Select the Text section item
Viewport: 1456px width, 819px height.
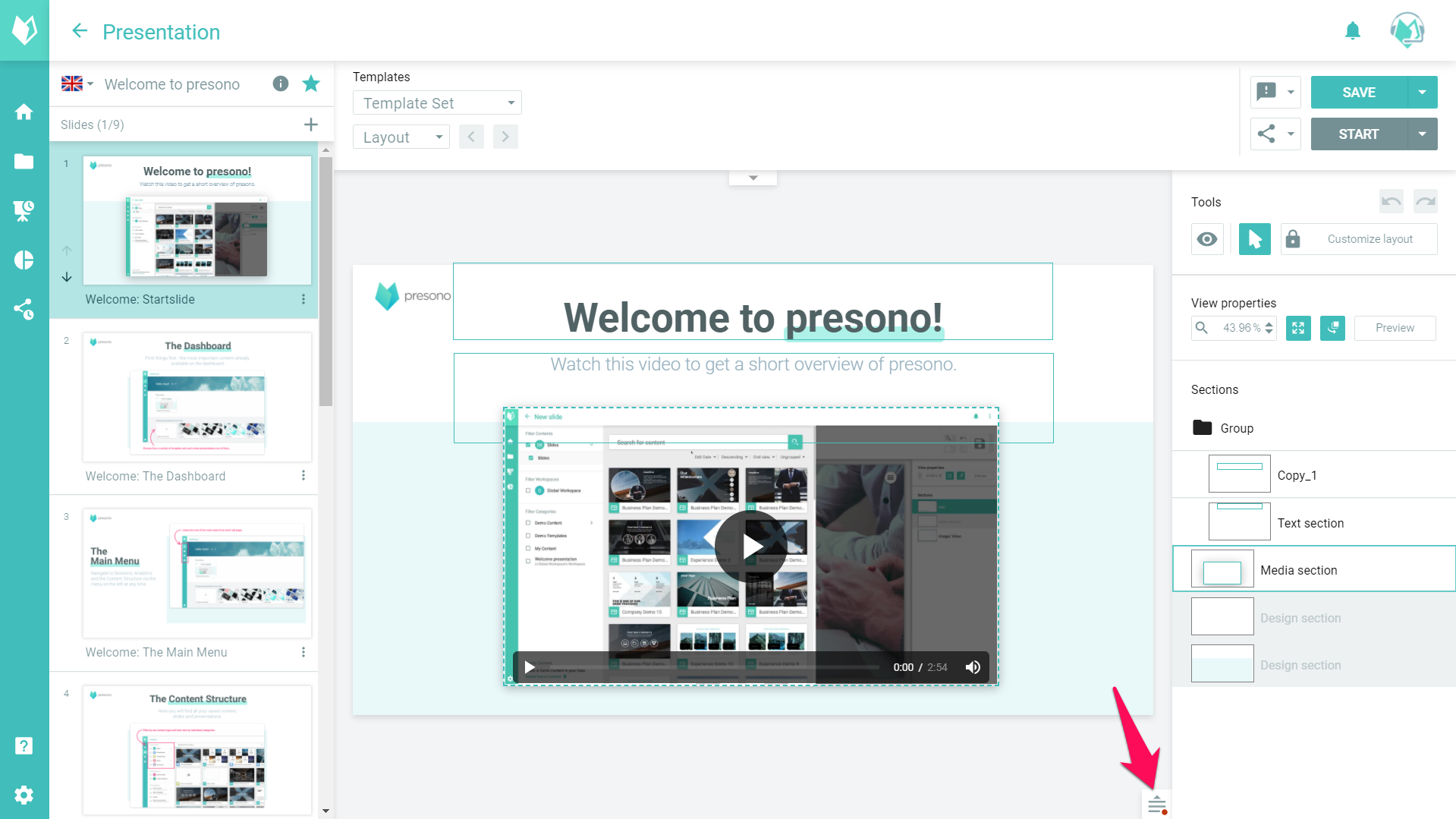[1310, 523]
